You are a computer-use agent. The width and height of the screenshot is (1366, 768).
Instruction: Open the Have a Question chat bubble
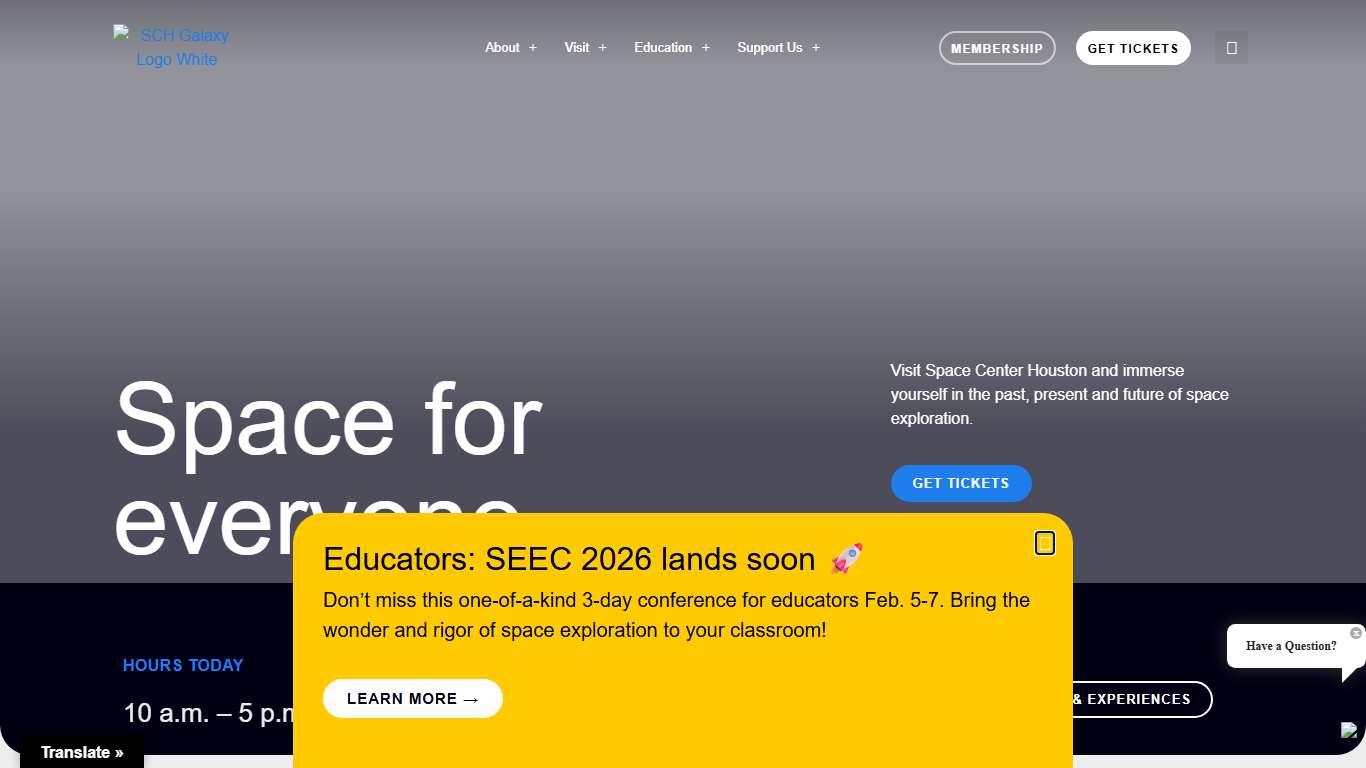pyautogui.click(x=1290, y=646)
